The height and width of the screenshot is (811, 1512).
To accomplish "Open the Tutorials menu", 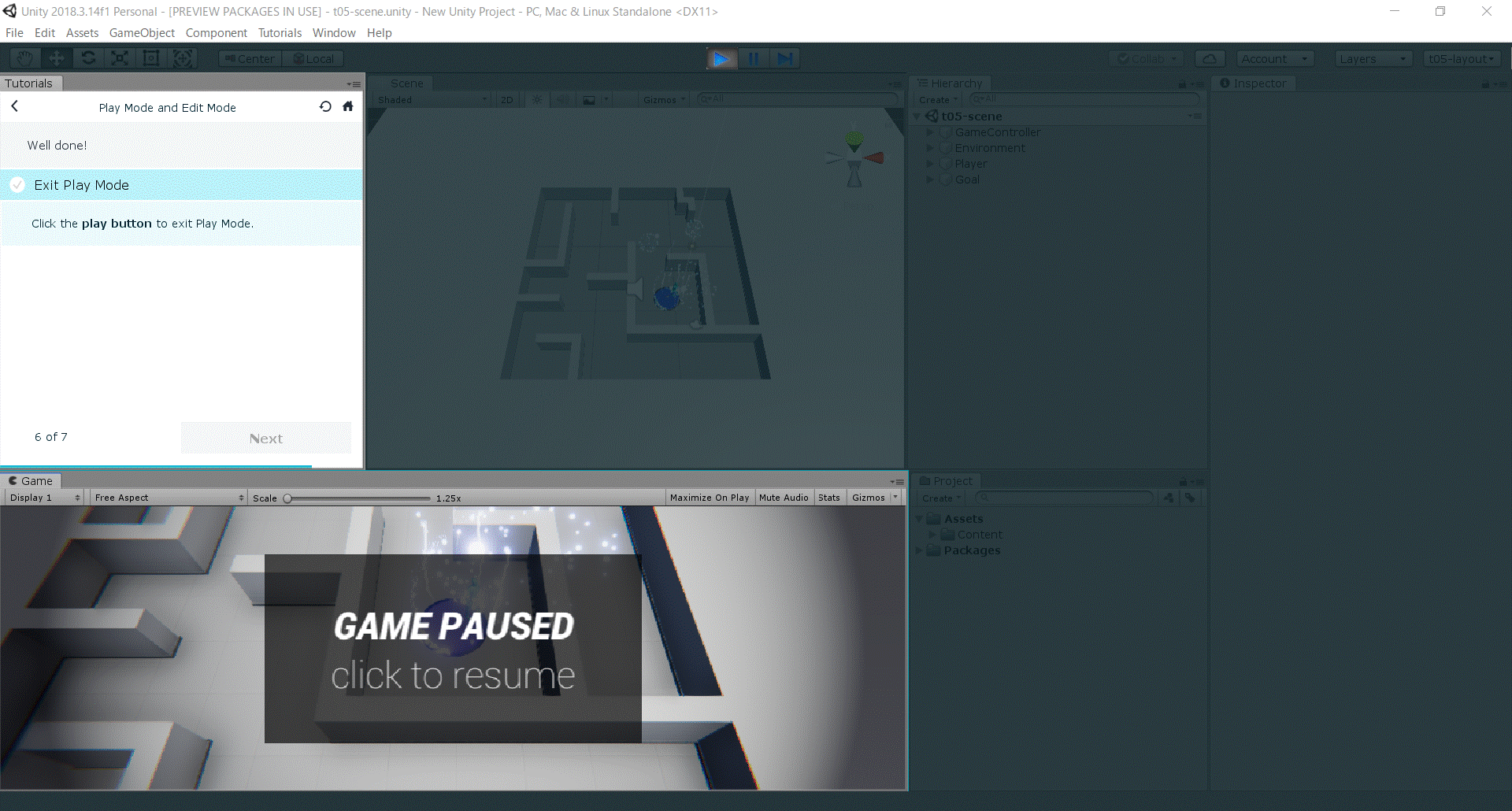I will (280, 33).
